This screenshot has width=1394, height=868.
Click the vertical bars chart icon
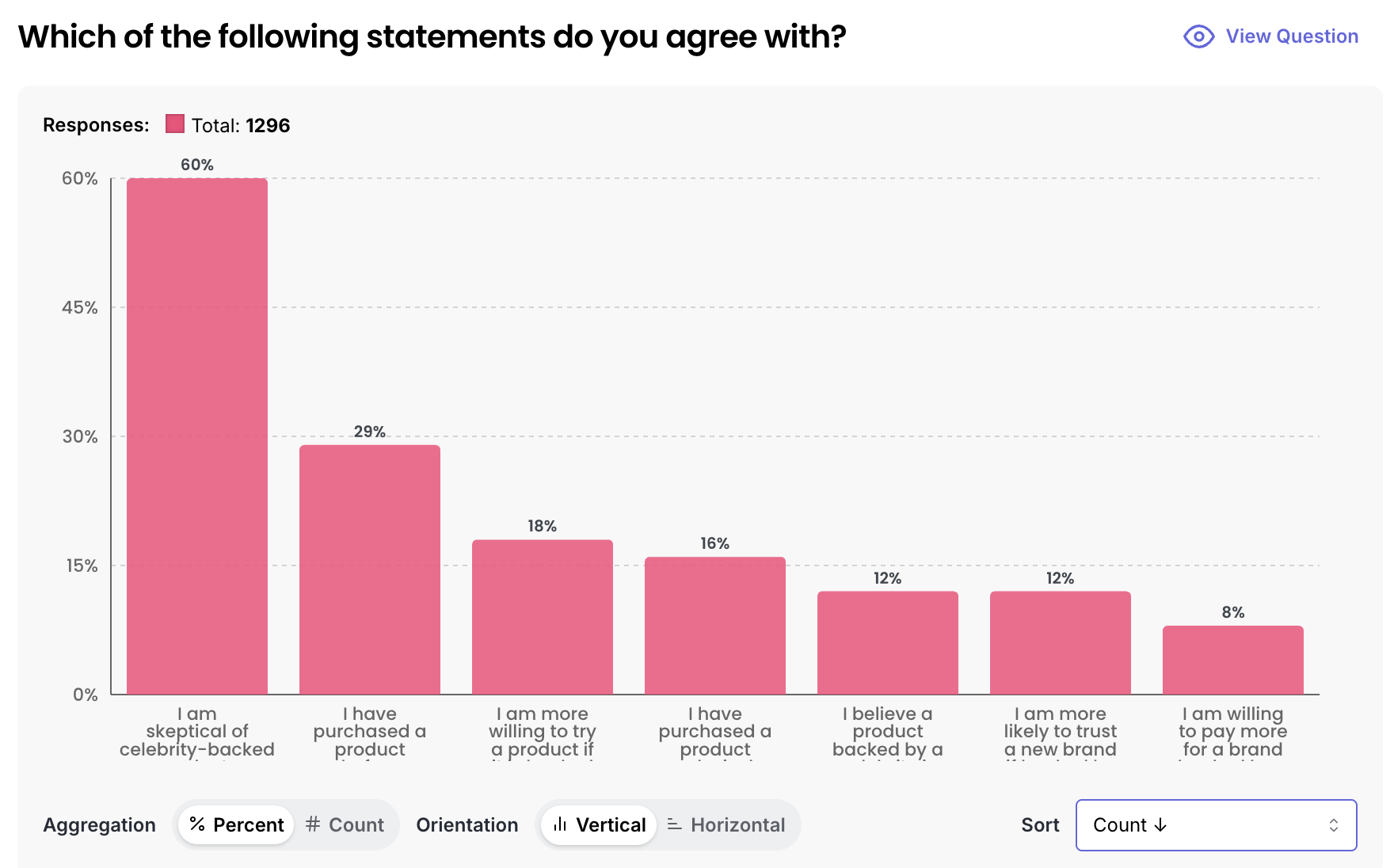pos(560,824)
